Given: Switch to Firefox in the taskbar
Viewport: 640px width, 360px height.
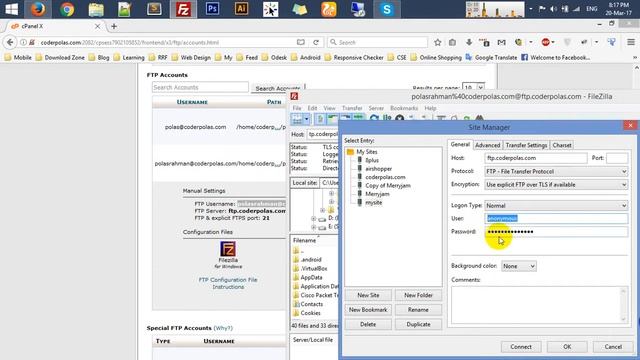Looking at the screenshot, I should tap(38, 9).
